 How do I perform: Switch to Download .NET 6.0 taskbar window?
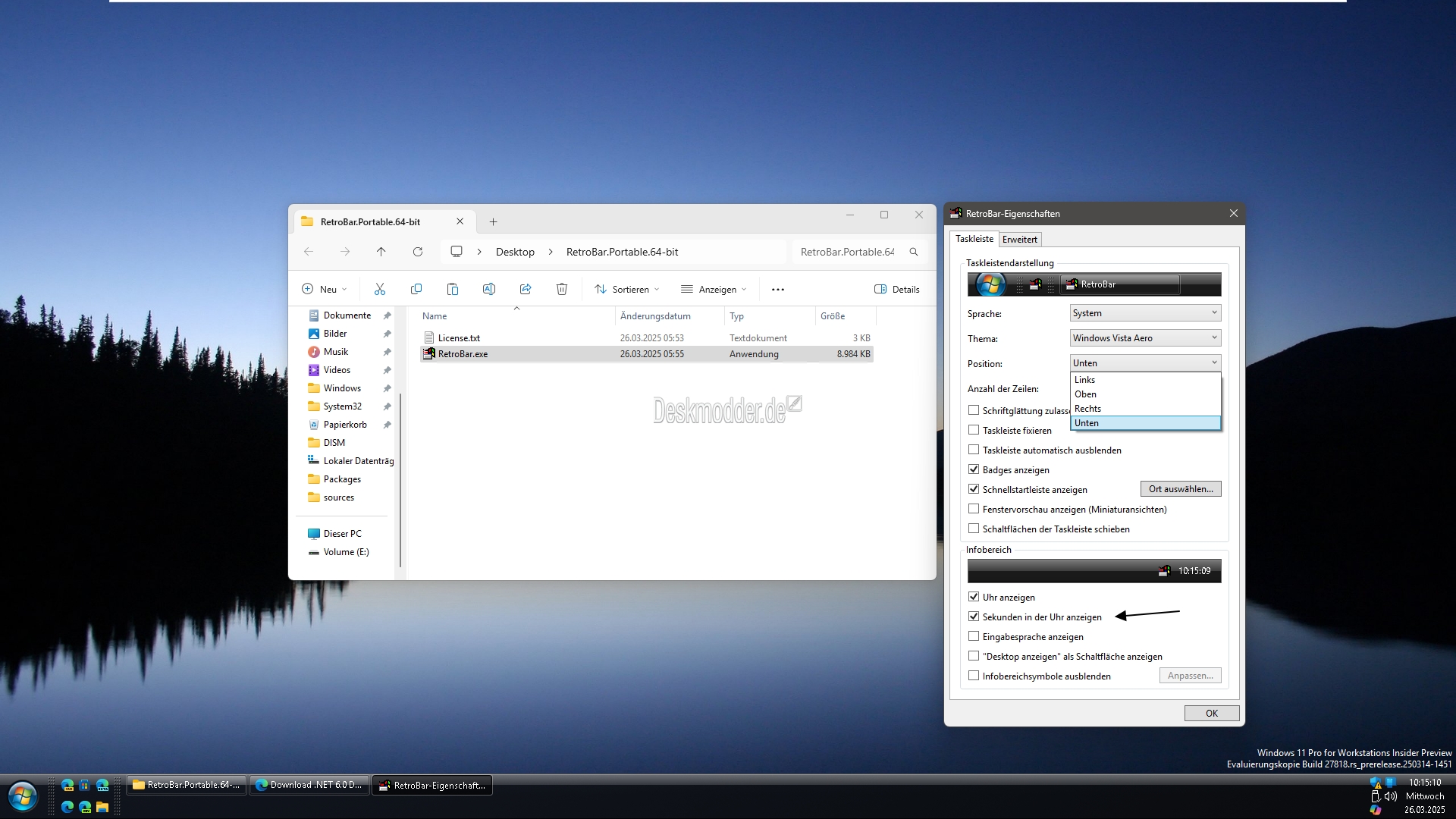309,785
